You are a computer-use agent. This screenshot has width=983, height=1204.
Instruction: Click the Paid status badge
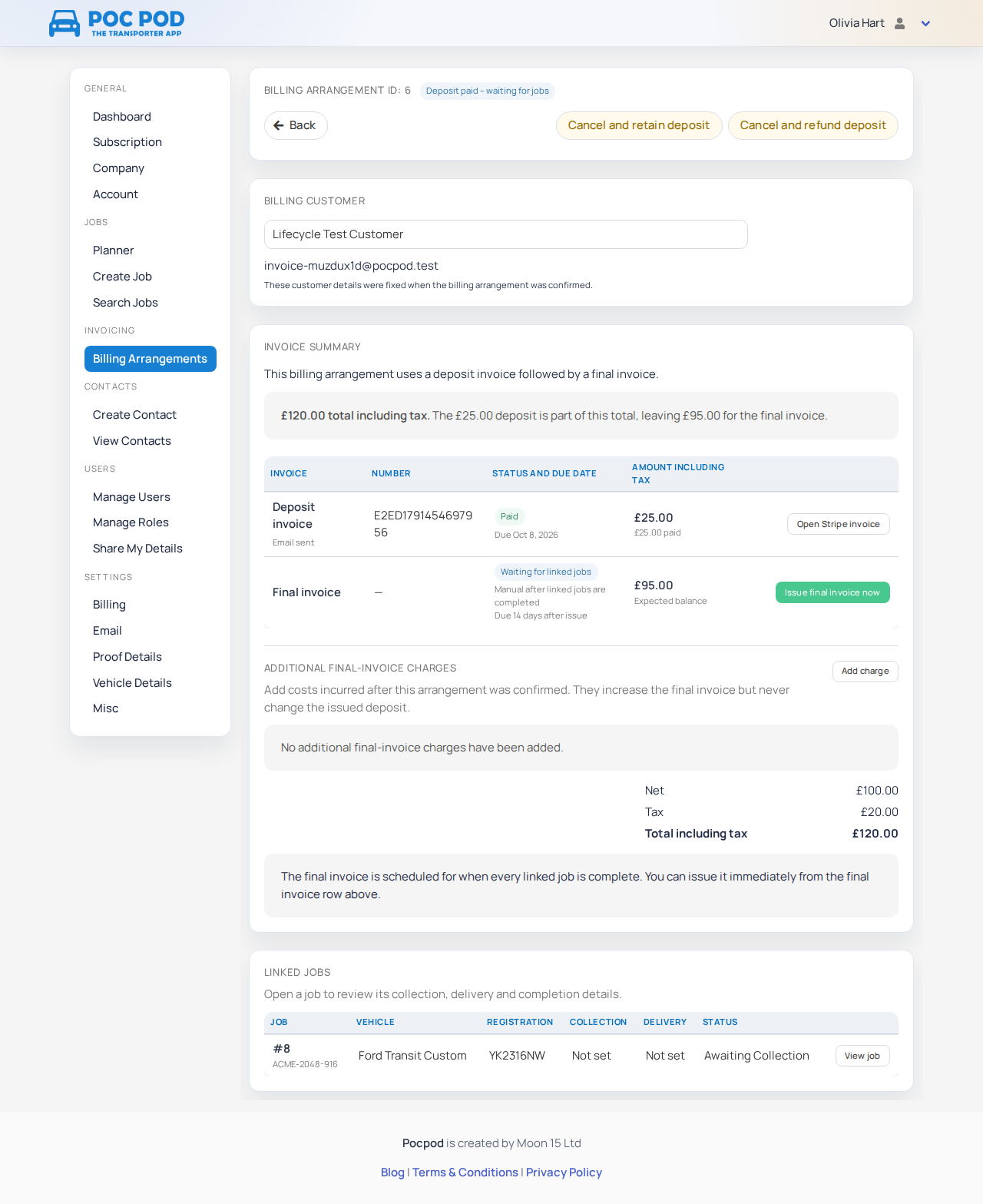click(509, 516)
